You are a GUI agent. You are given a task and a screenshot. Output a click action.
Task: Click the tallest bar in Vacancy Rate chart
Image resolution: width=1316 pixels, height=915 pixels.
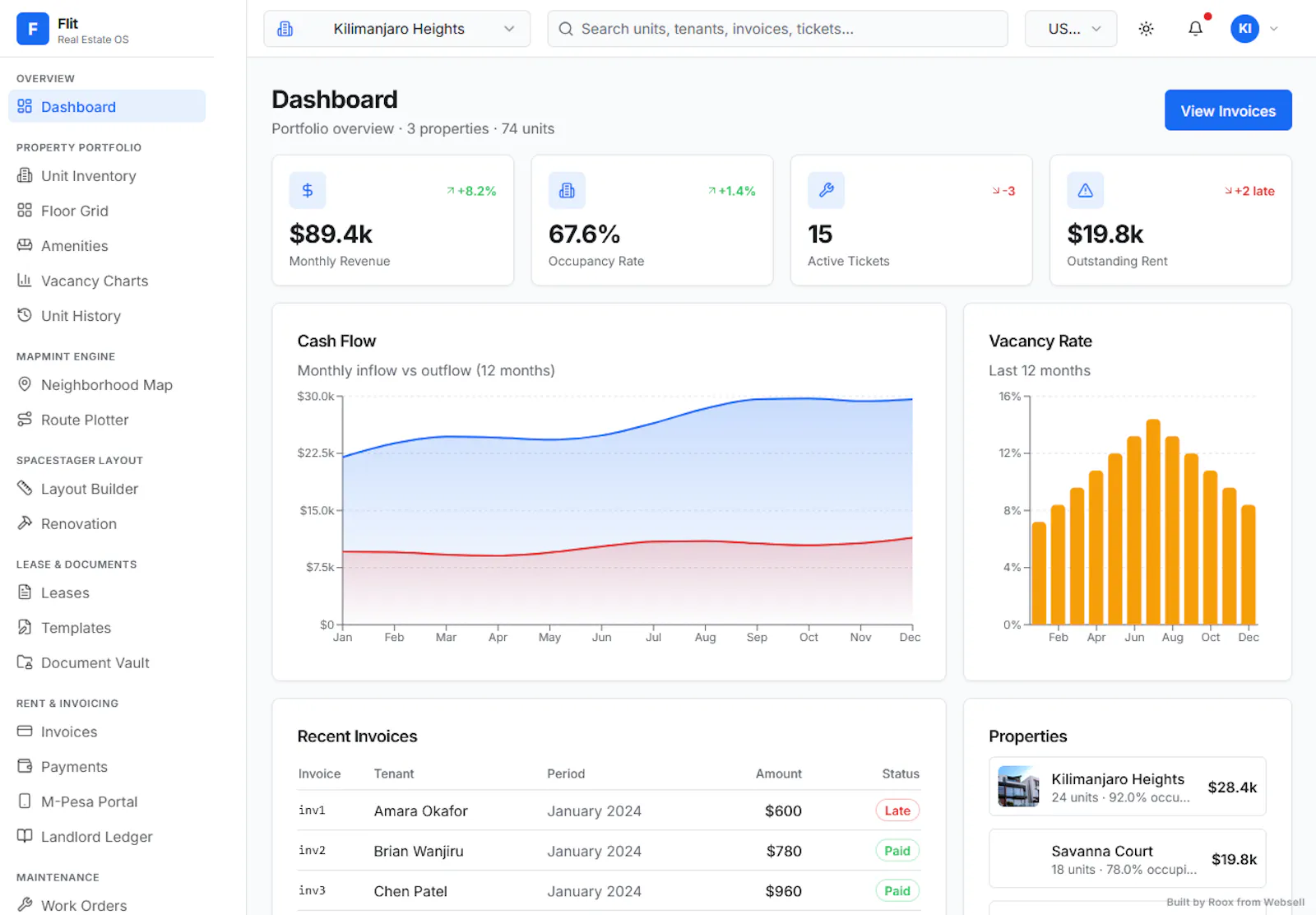click(x=1153, y=522)
